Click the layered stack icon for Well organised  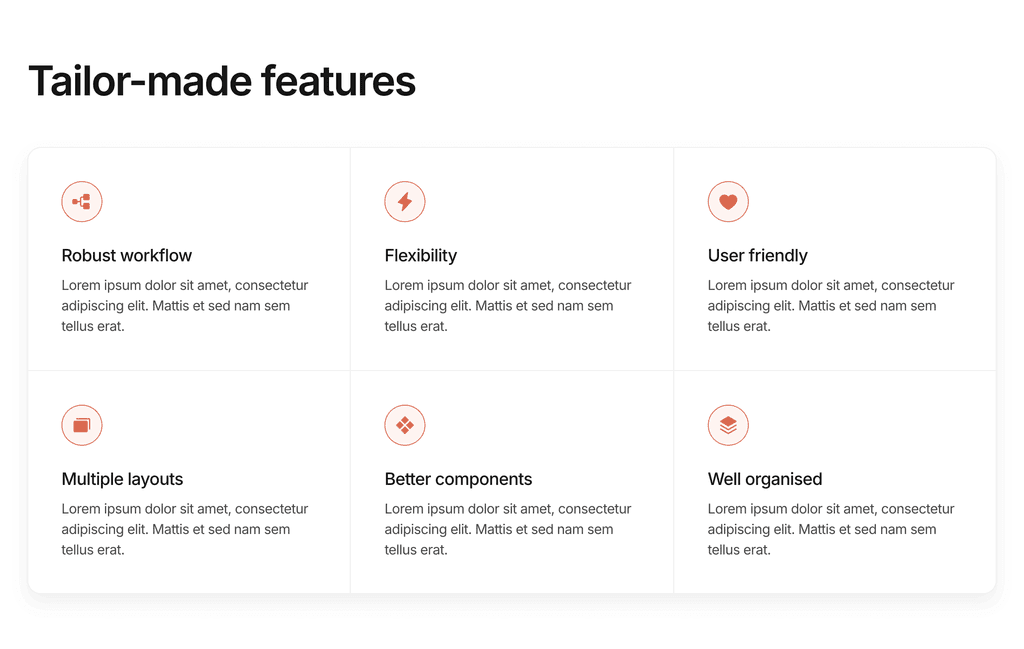pos(728,425)
